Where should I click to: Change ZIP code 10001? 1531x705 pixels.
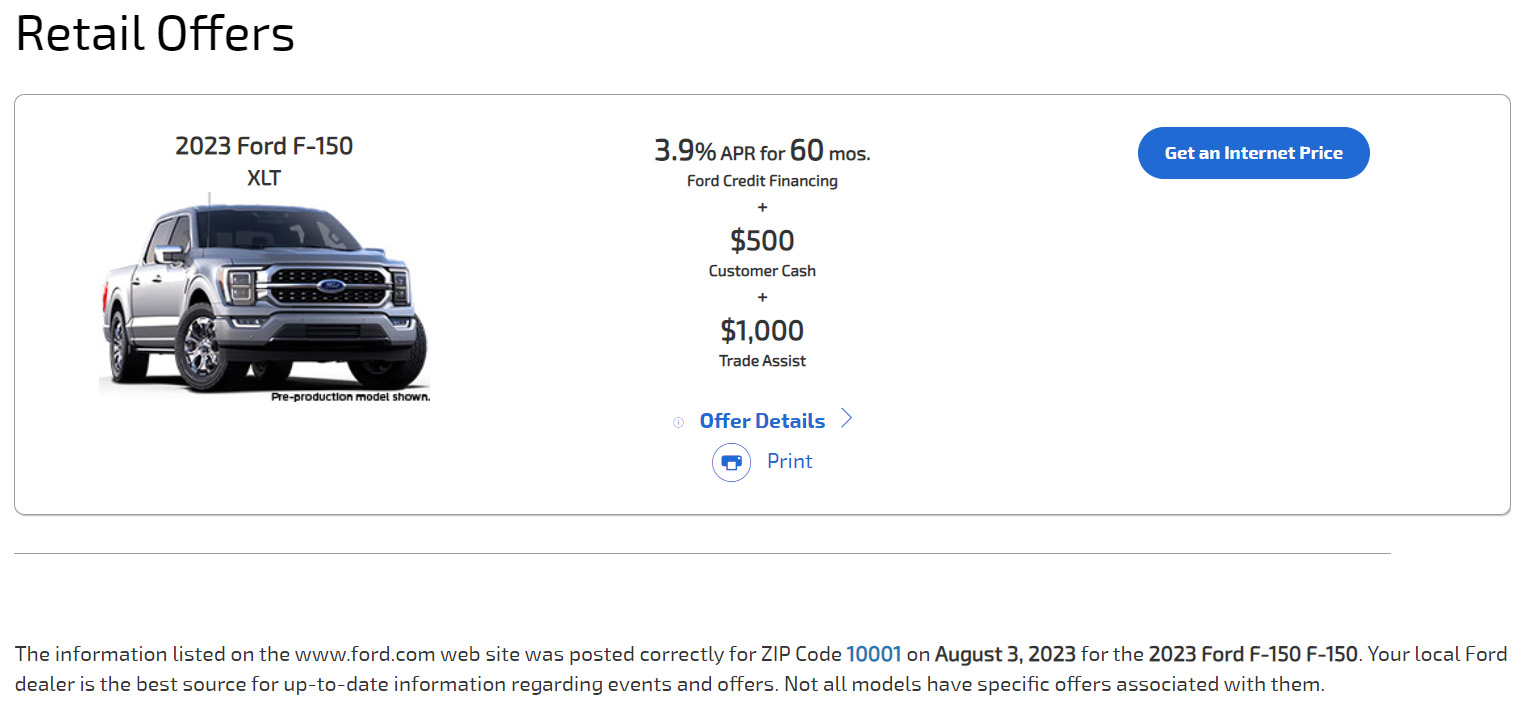tap(873, 655)
